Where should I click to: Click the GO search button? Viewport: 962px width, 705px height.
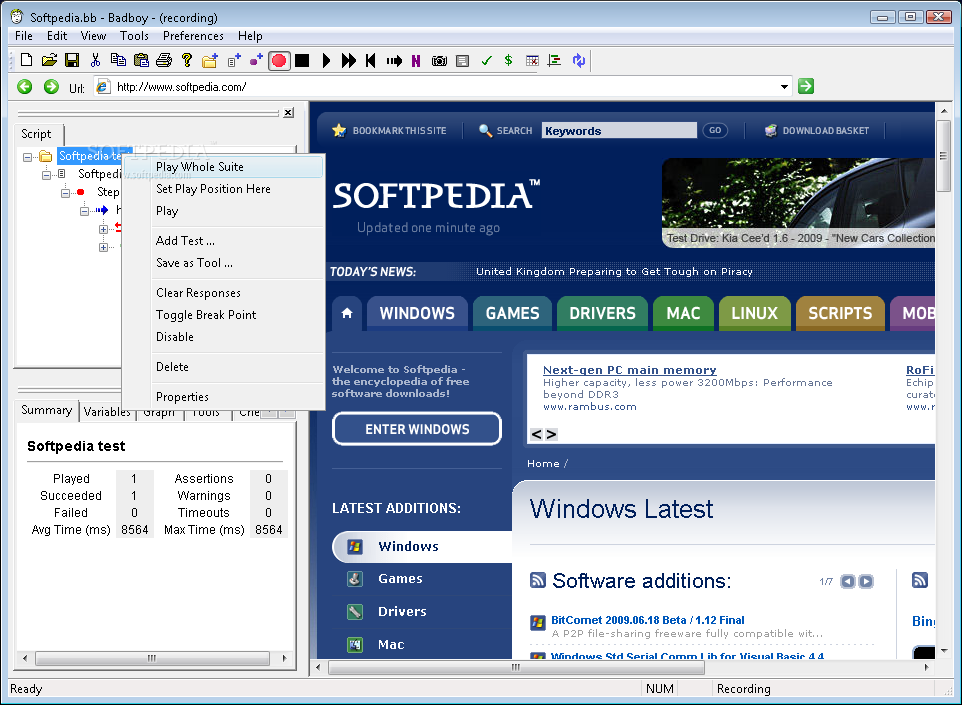tap(715, 130)
